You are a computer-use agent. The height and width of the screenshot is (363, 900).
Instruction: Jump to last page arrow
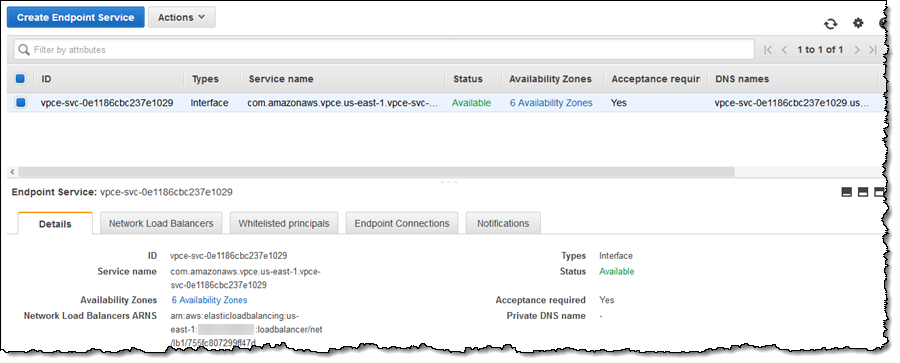872,50
